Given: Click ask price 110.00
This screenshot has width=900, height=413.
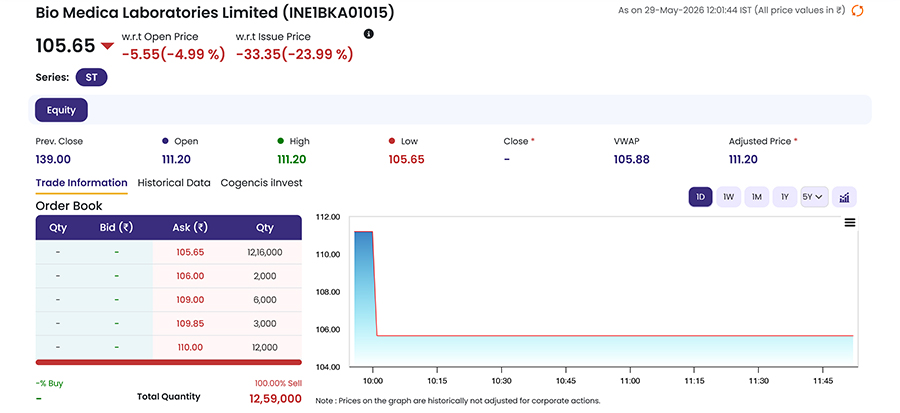Looking at the screenshot, I should pyautogui.click(x=191, y=347).
